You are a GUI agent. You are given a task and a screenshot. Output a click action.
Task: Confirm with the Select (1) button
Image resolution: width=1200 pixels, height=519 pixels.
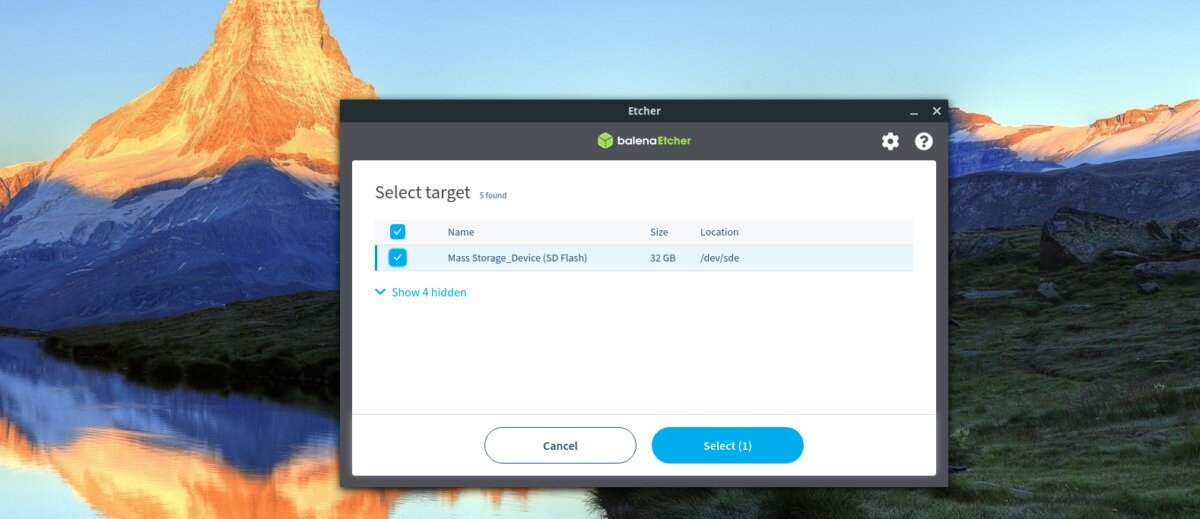(727, 445)
